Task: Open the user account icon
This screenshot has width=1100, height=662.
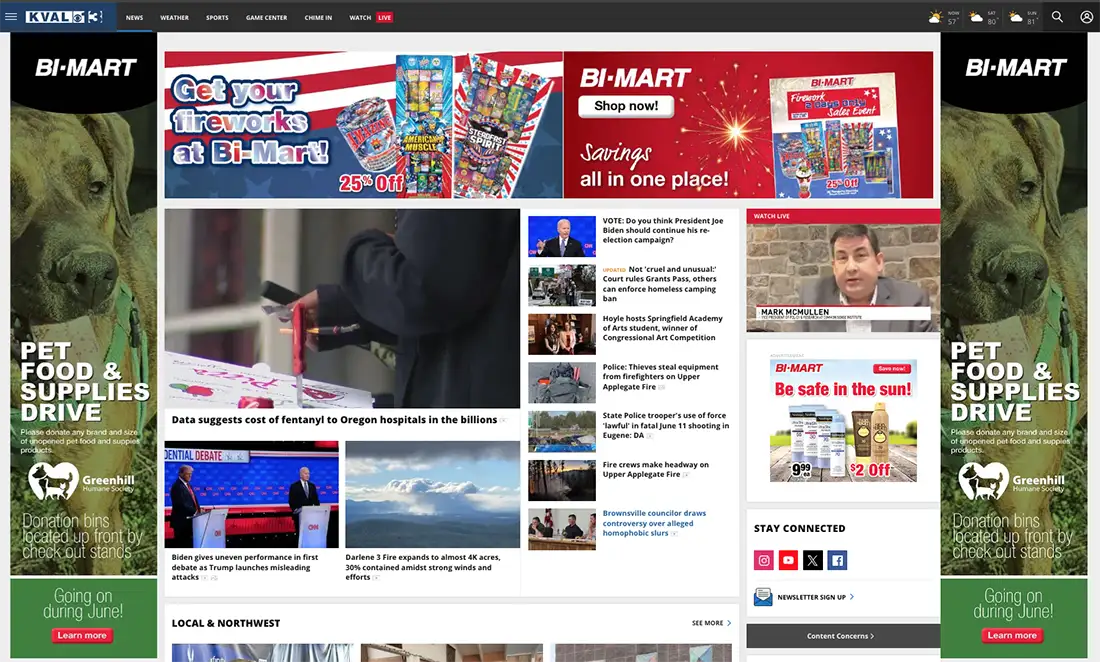Action: [x=1086, y=17]
